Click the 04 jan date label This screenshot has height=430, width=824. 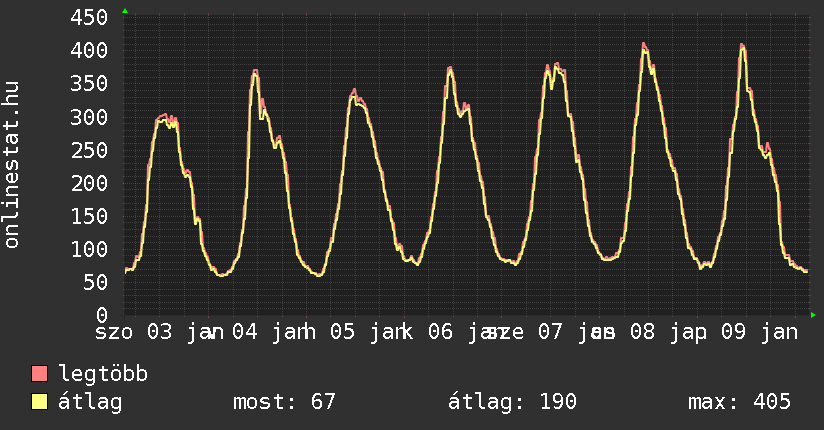277,331
